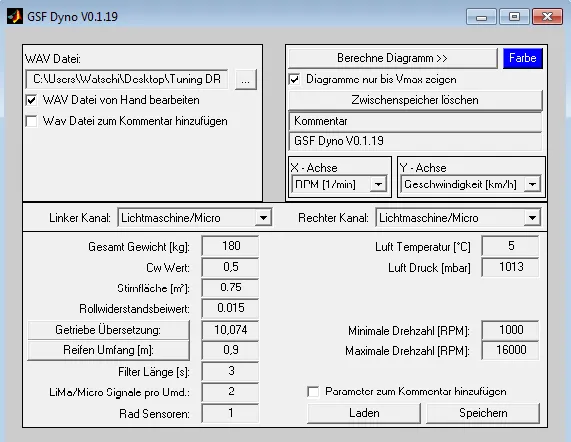This screenshot has height=442, width=571.
Task: Click the GSF Dyno app icon in the title bar
Action: [x=15, y=16]
